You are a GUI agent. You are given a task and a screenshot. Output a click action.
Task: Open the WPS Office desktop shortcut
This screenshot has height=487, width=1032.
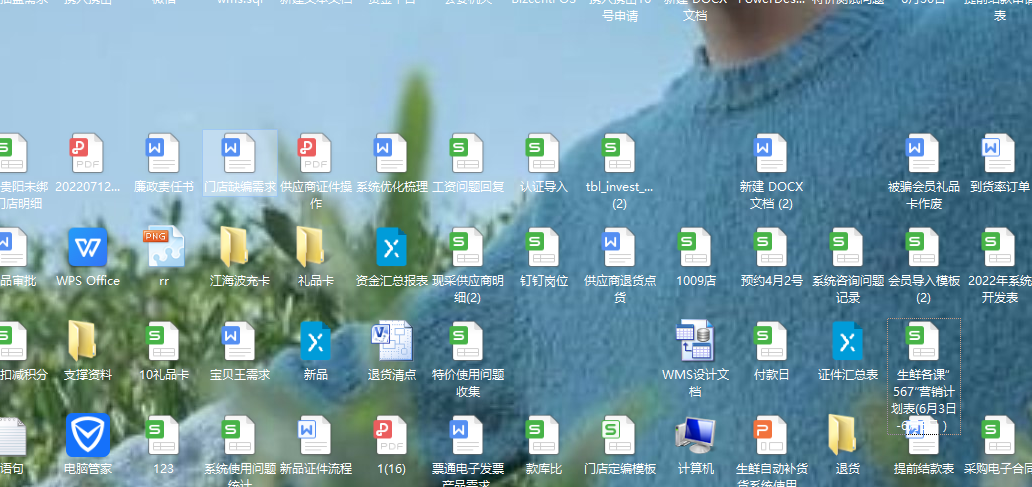[87, 248]
